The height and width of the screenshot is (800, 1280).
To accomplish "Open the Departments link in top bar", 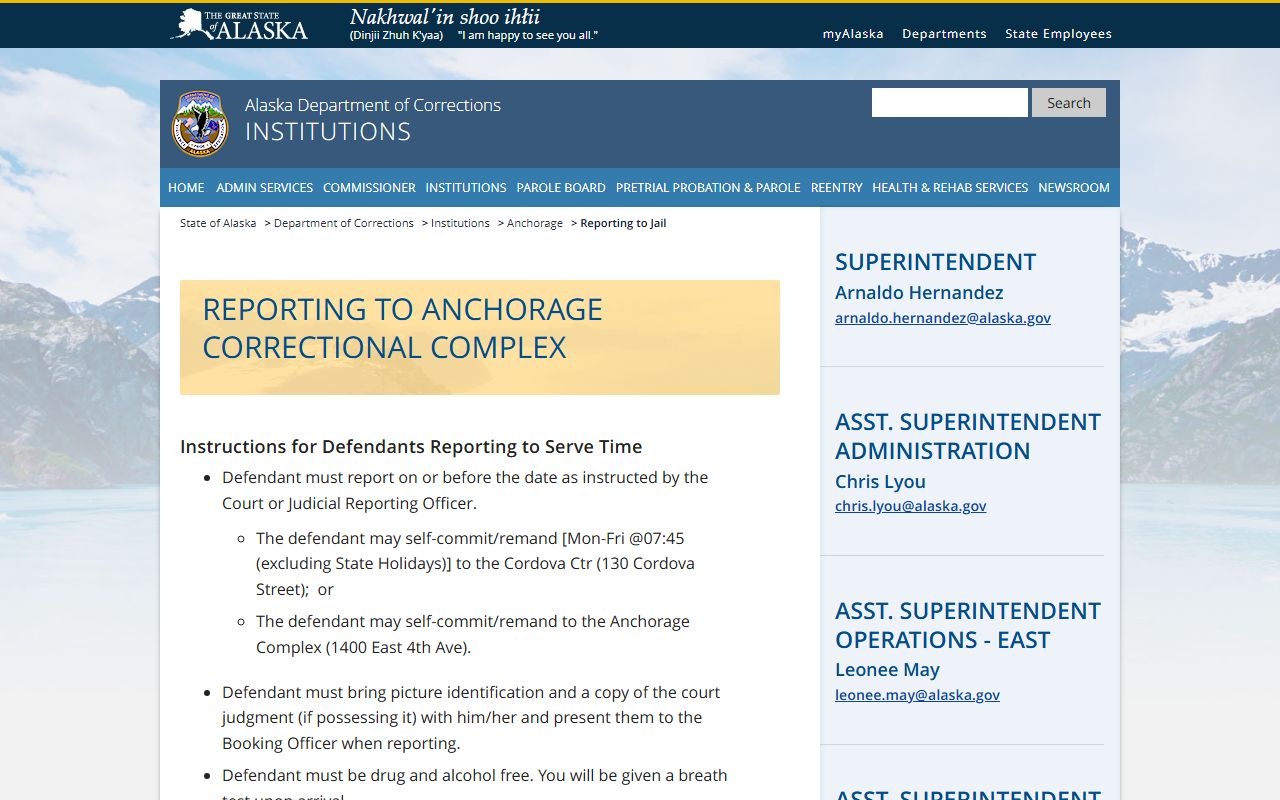I will pyautogui.click(x=944, y=34).
